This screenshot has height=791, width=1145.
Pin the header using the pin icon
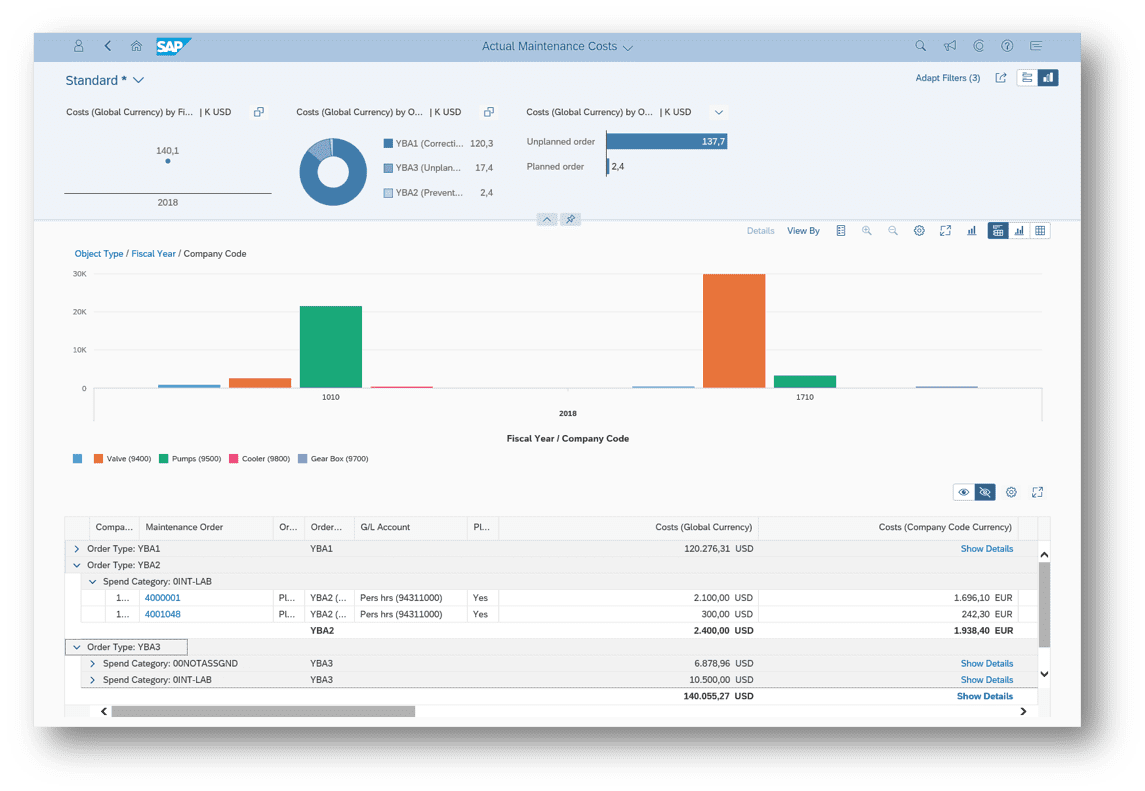click(x=570, y=219)
